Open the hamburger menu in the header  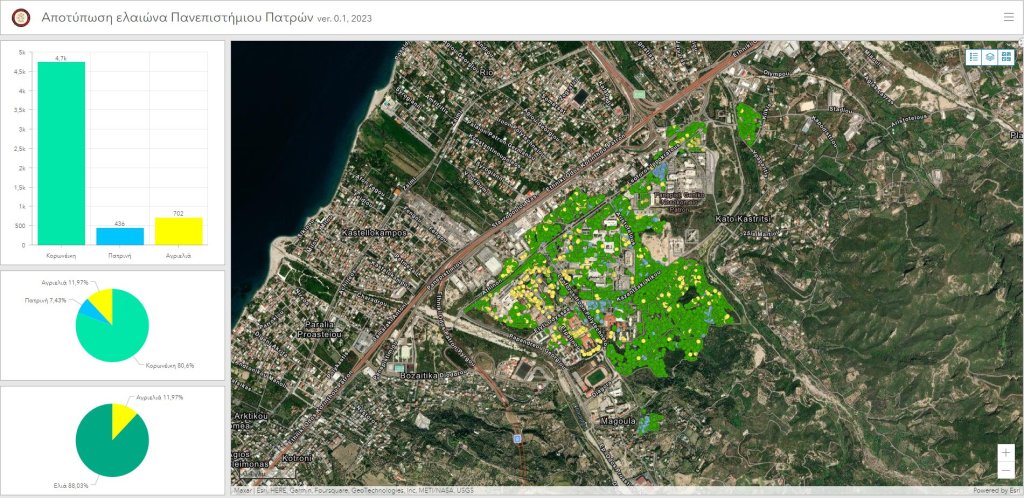coord(1008,17)
